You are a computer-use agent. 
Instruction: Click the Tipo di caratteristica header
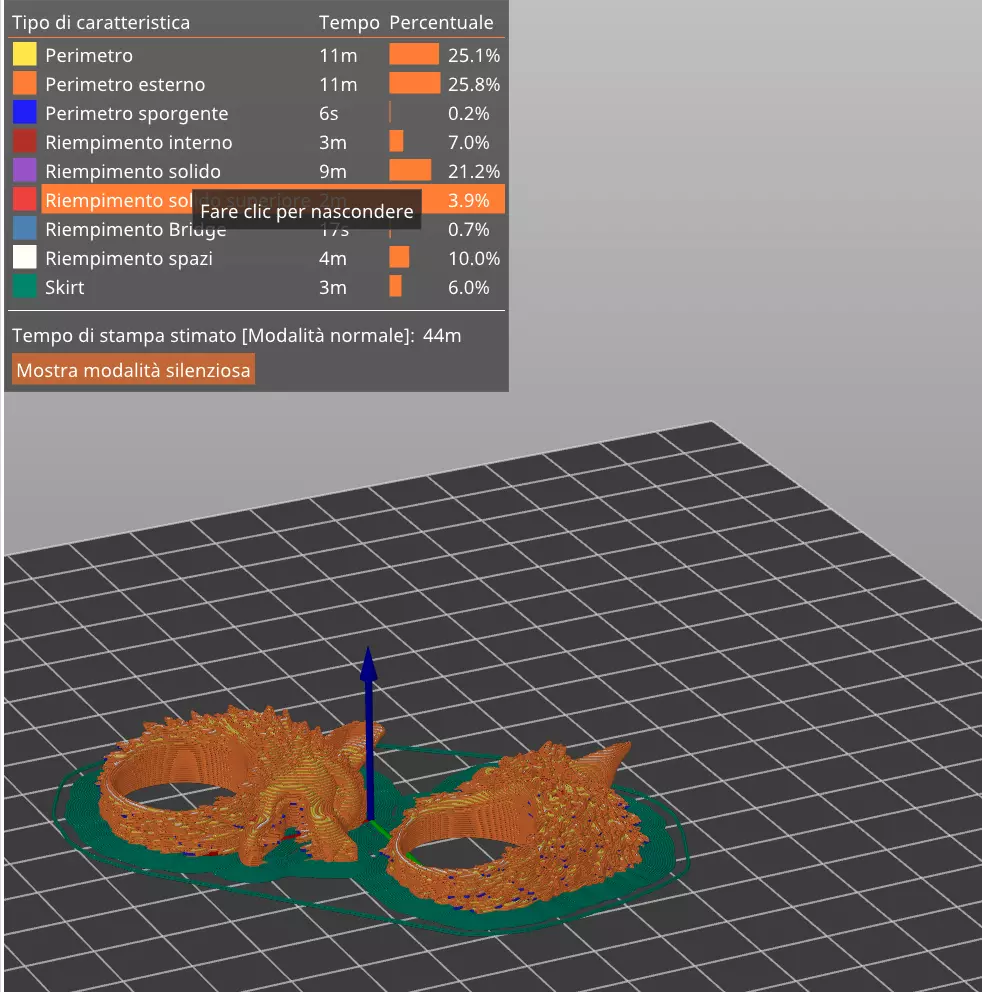[101, 23]
